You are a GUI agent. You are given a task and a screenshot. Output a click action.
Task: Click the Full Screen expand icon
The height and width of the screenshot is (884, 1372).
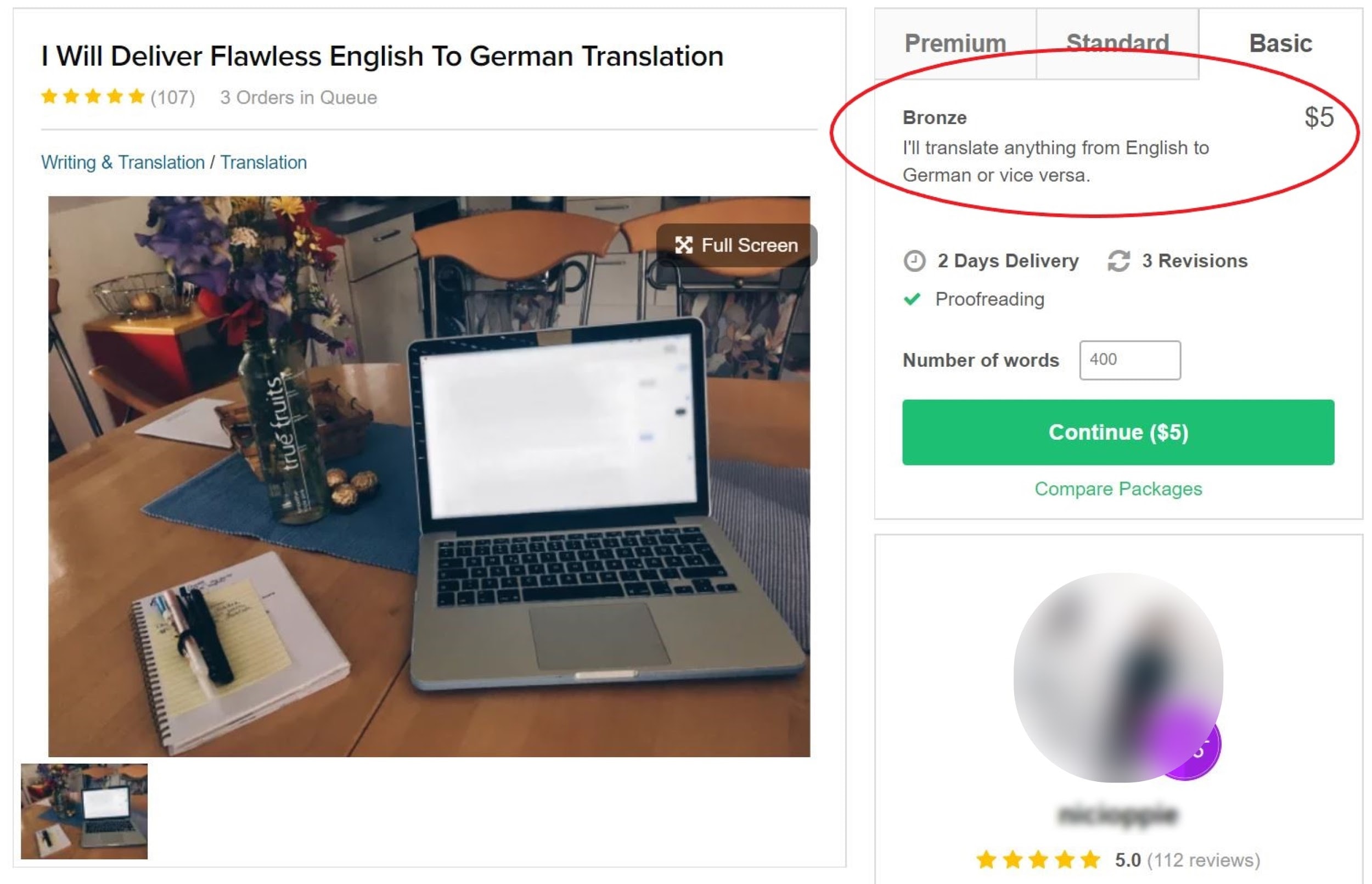pyautogui.click(x=684, y=245)
